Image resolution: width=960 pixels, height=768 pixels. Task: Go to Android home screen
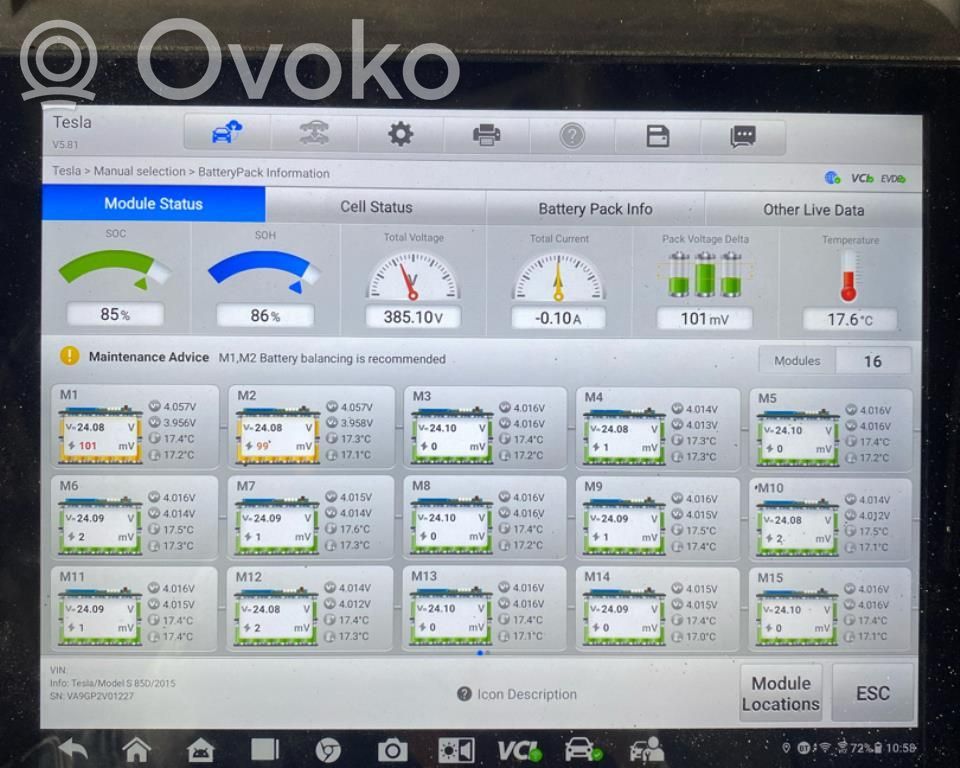(x=137, y=750)
